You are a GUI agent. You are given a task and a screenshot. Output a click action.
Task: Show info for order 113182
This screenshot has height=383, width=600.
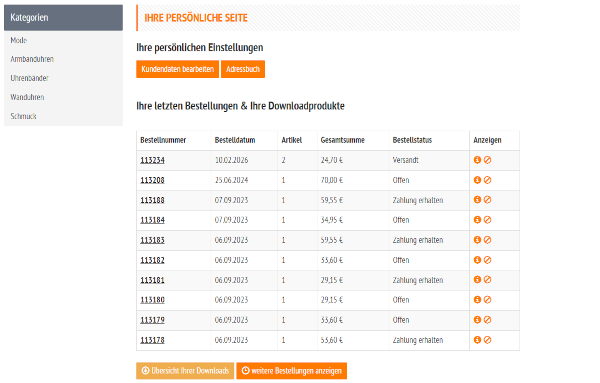477,260
